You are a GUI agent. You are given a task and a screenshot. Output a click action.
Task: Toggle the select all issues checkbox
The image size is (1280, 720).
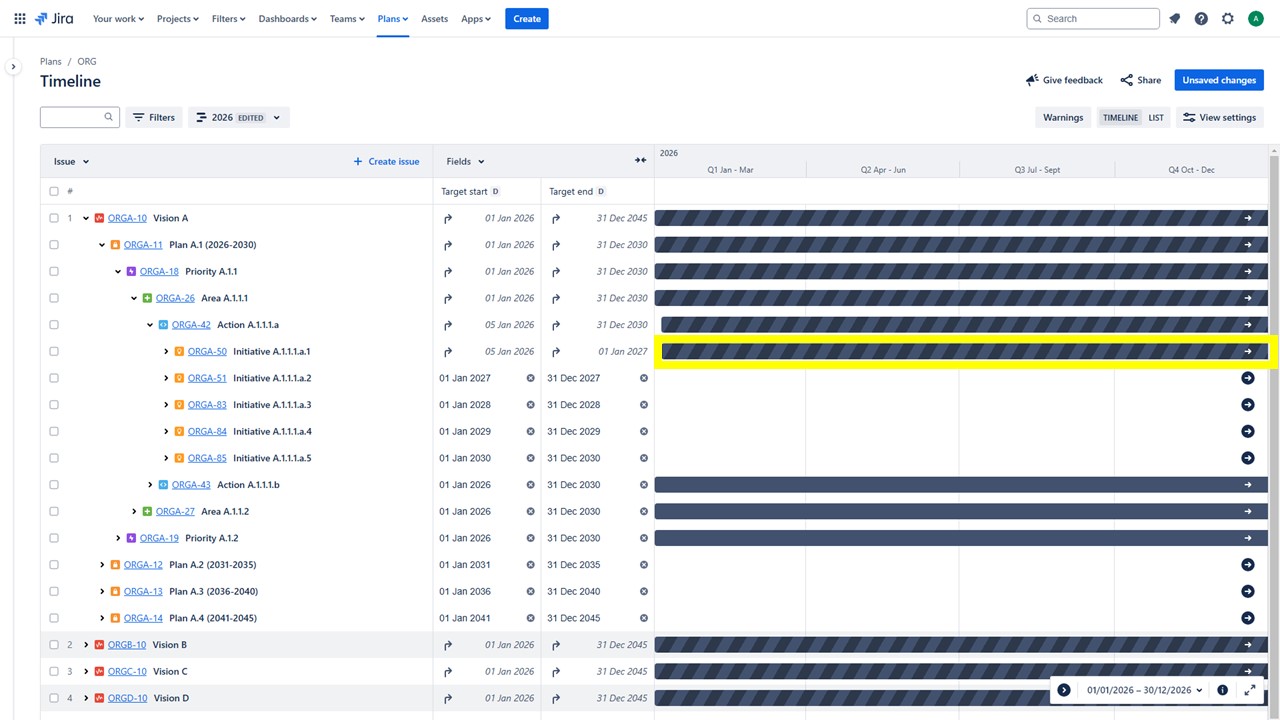(54, 191)
